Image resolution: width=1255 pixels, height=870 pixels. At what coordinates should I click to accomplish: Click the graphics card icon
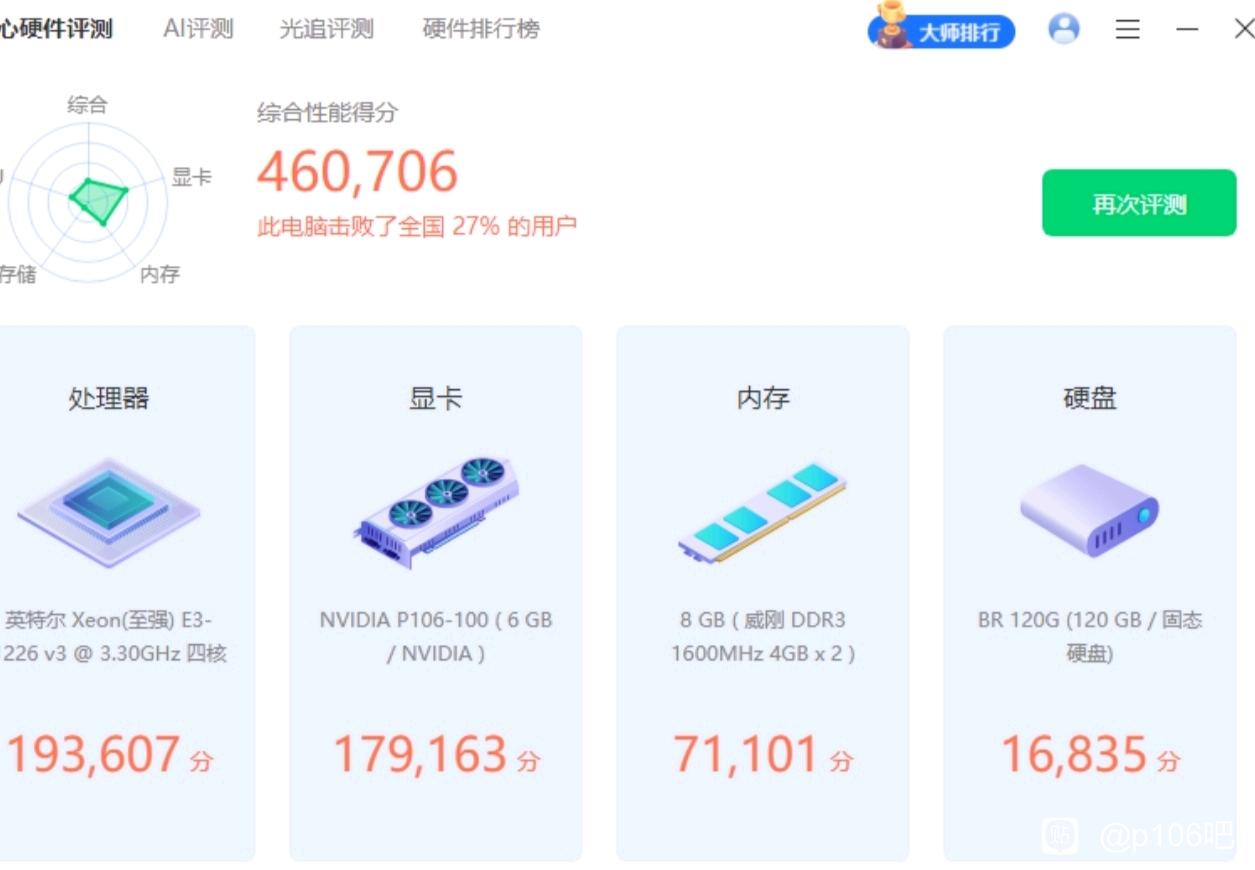(436, 513)
